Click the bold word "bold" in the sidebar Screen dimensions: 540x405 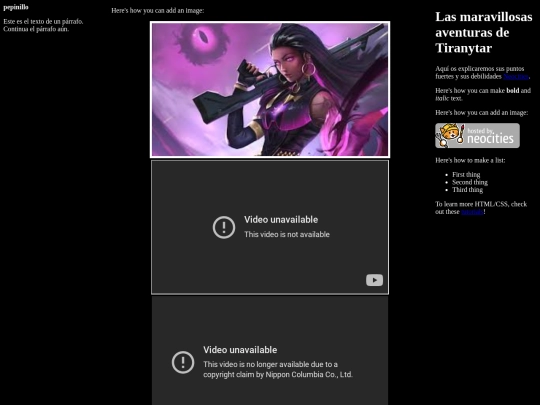(513, 91)
